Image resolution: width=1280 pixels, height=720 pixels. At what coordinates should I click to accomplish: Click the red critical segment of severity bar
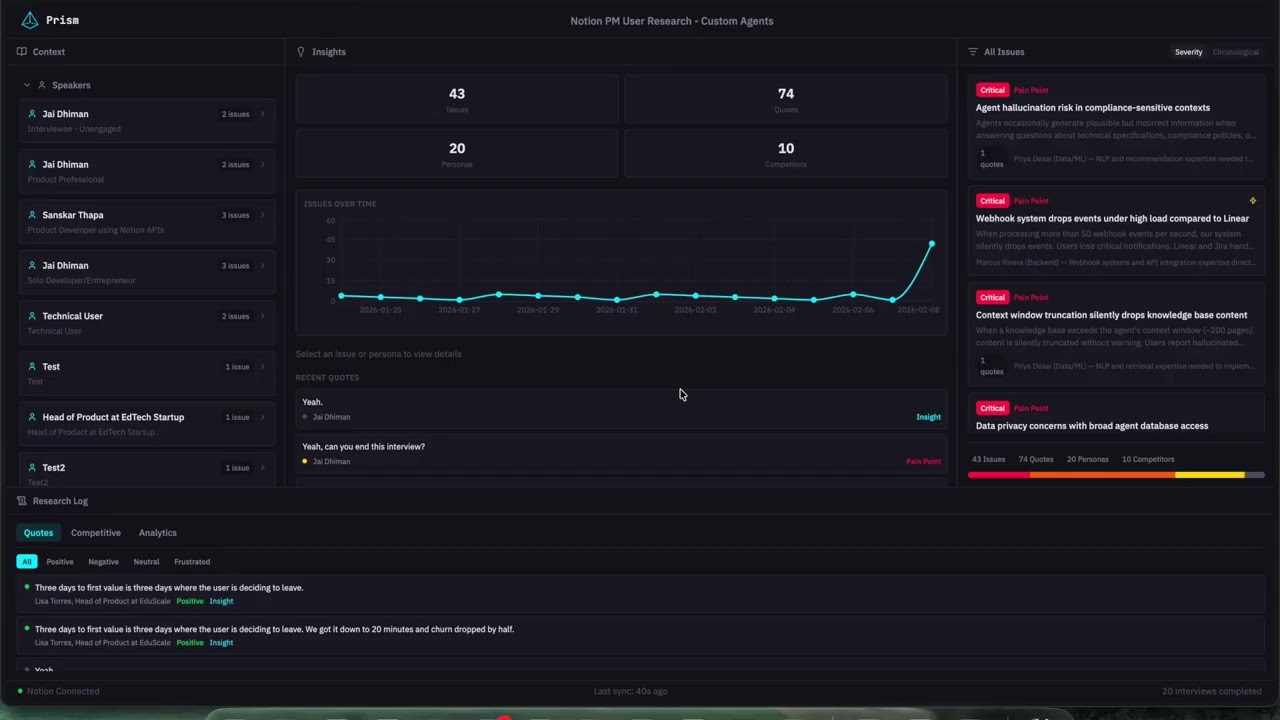click(999, 475)
